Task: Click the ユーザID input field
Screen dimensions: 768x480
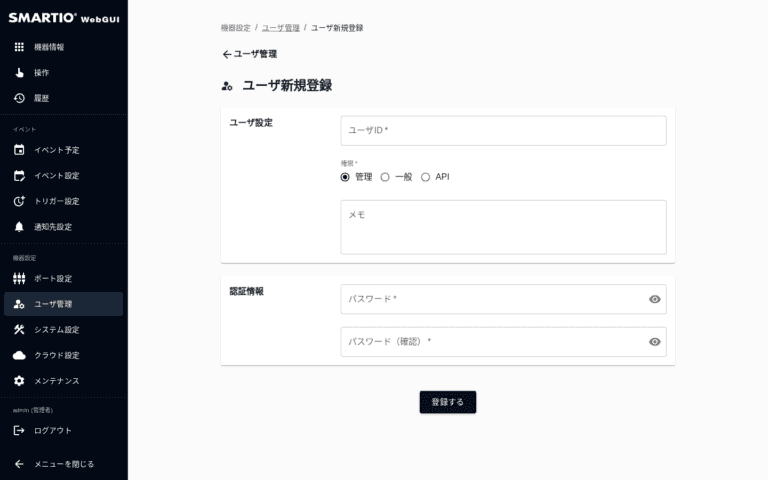Action: click(503, 131)
